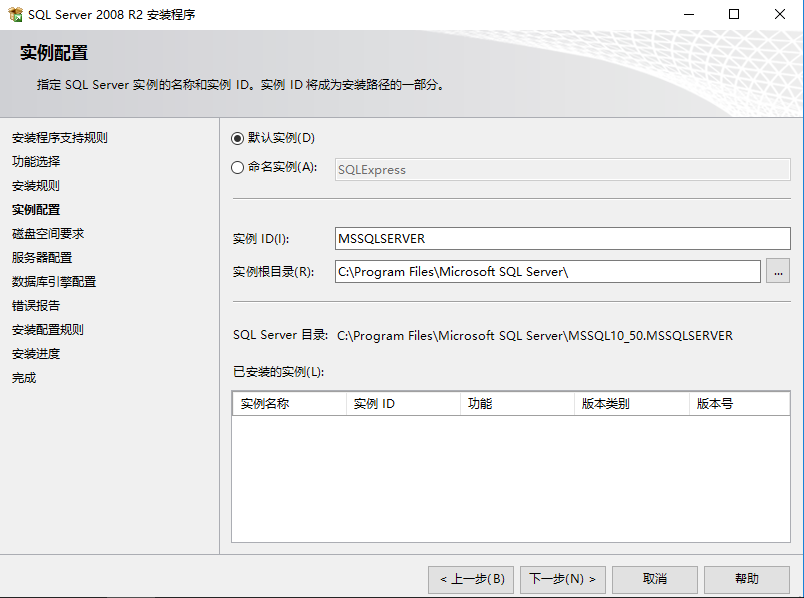This screenshot has width=804, height=598.
Task: Click the 实例名称 column header
Action: (289, 404)
